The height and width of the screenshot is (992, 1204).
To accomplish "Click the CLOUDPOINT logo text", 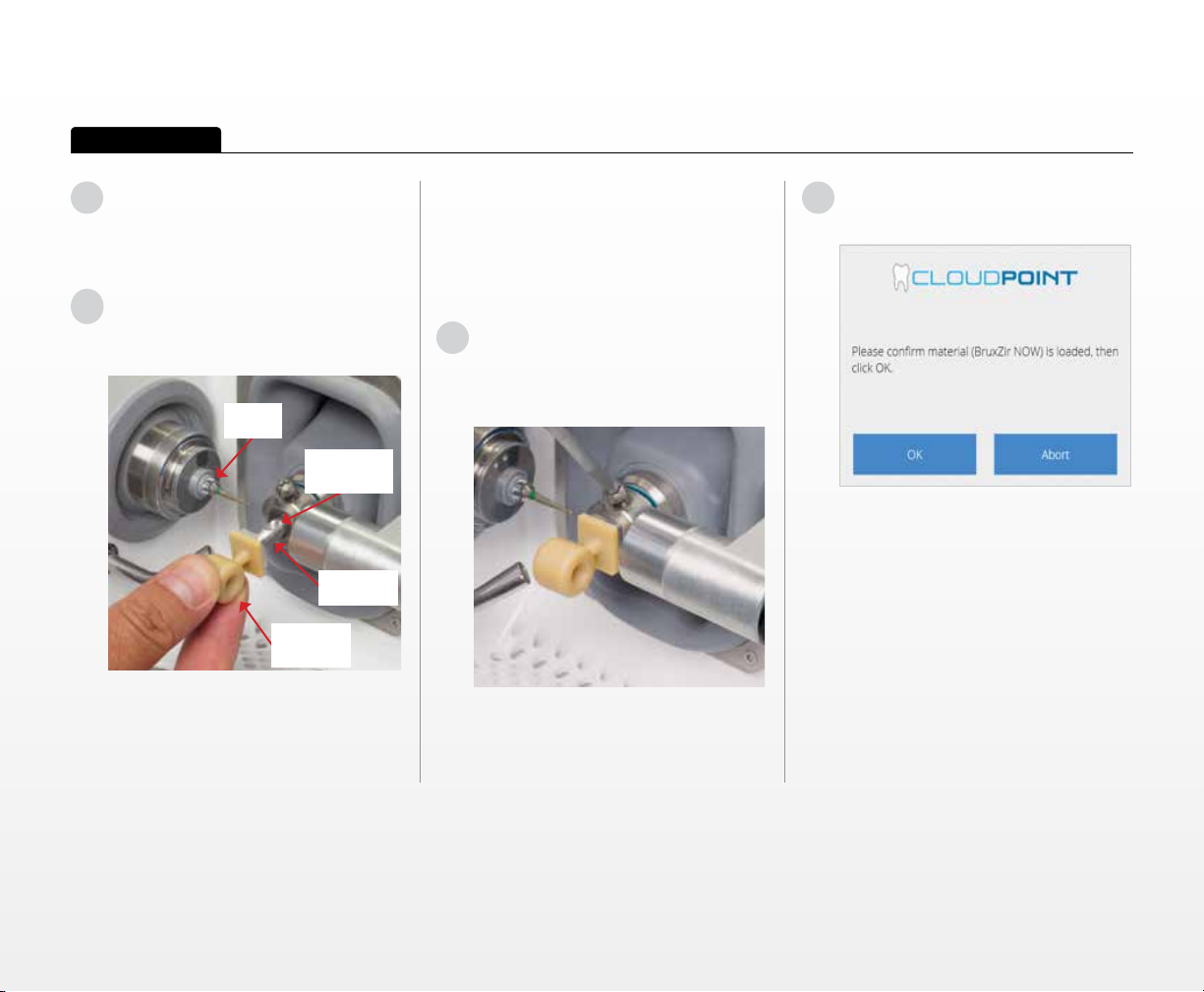I will click(x=995, y=278).
